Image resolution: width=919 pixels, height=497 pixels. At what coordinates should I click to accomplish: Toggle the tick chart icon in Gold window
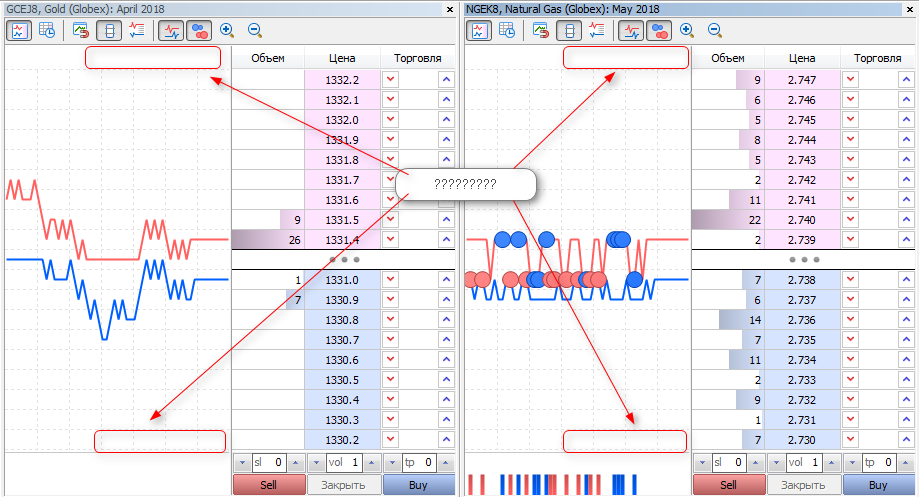tap(19, 30)
